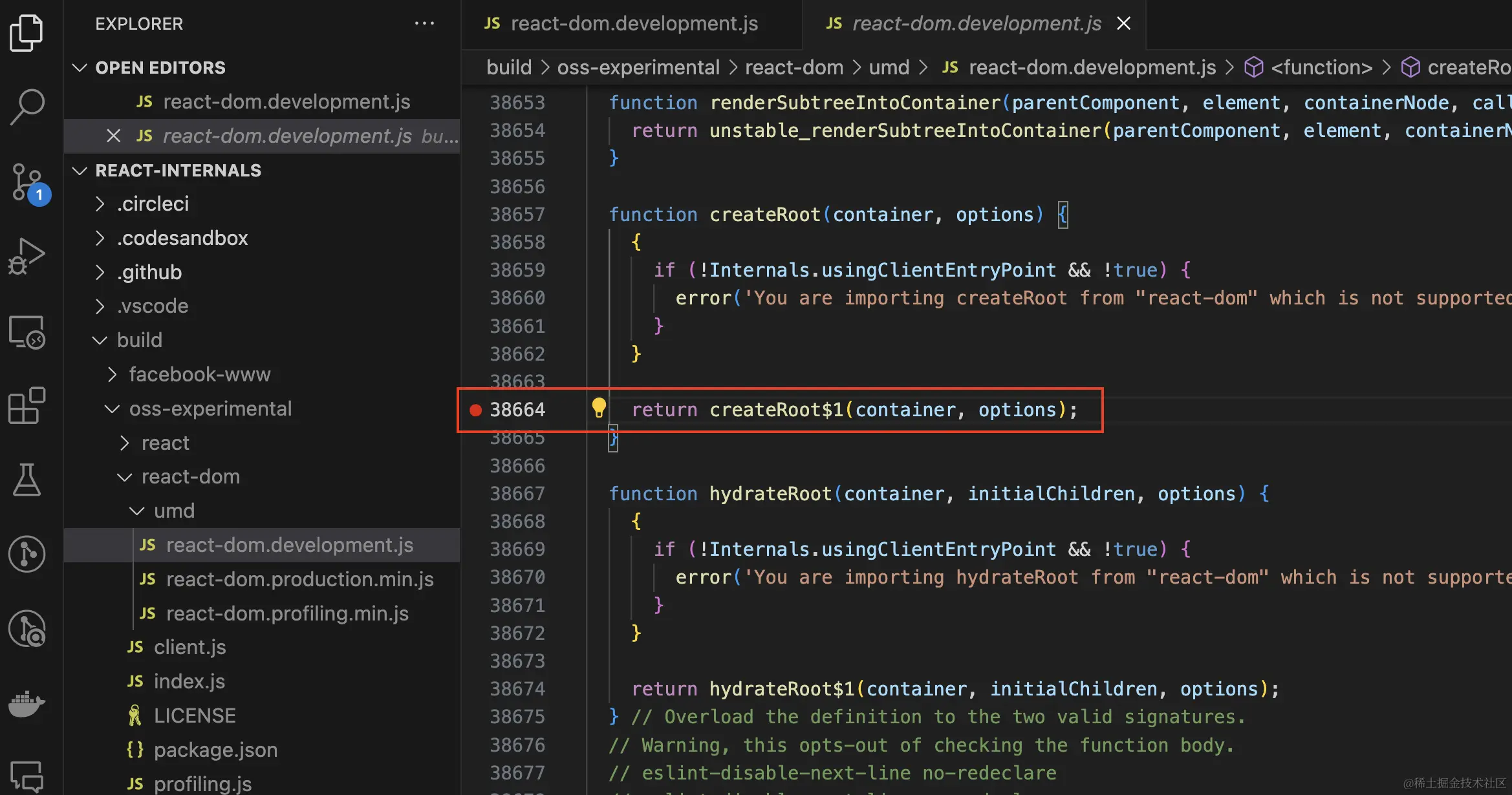
Task: Toggle the breakpoint dot on line 38664
Action: tap(475, 410)
